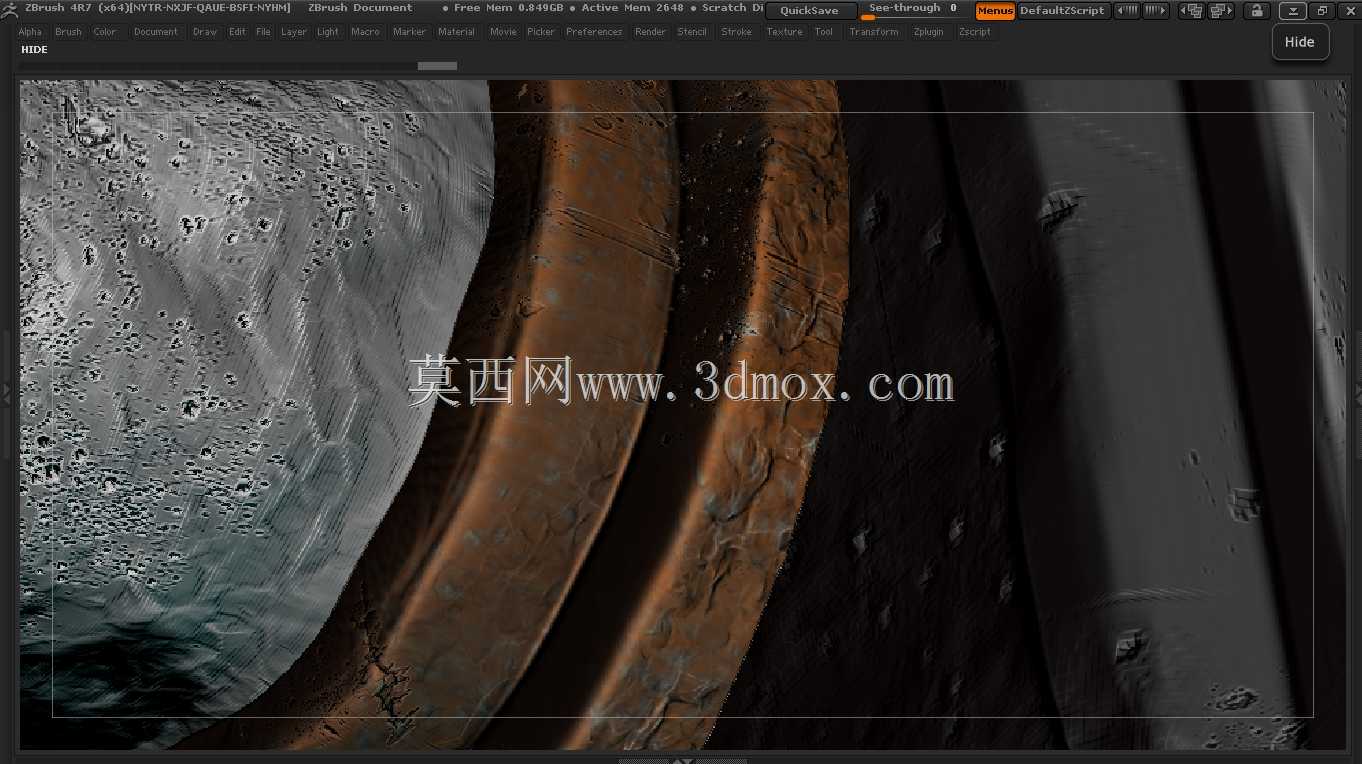This screenshot has height=764, width=1362.
Task: Open the Layer menu
Action: click(x=294, y=32)
